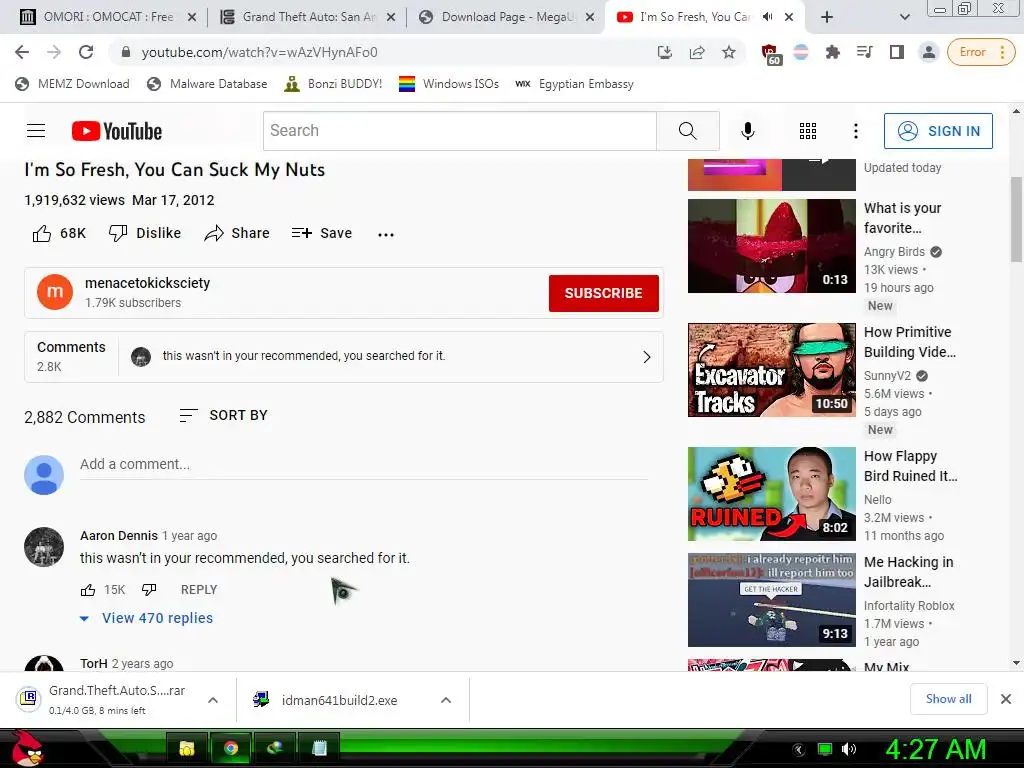Open the Windows ISOs bookmark
This screenshot has height=768, width=1024.
(449, 84)
